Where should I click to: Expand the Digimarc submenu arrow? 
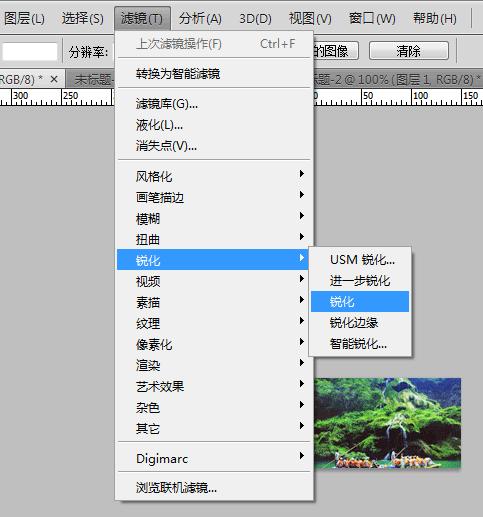302,455
